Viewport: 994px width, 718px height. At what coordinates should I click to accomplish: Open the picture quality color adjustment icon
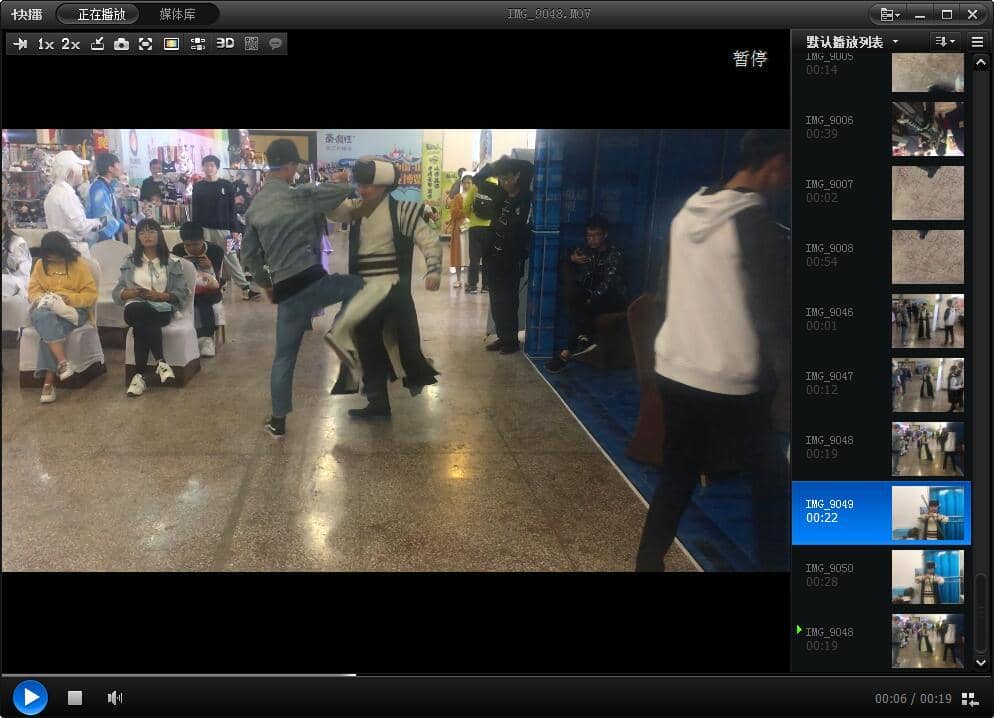tap(171, 44)
